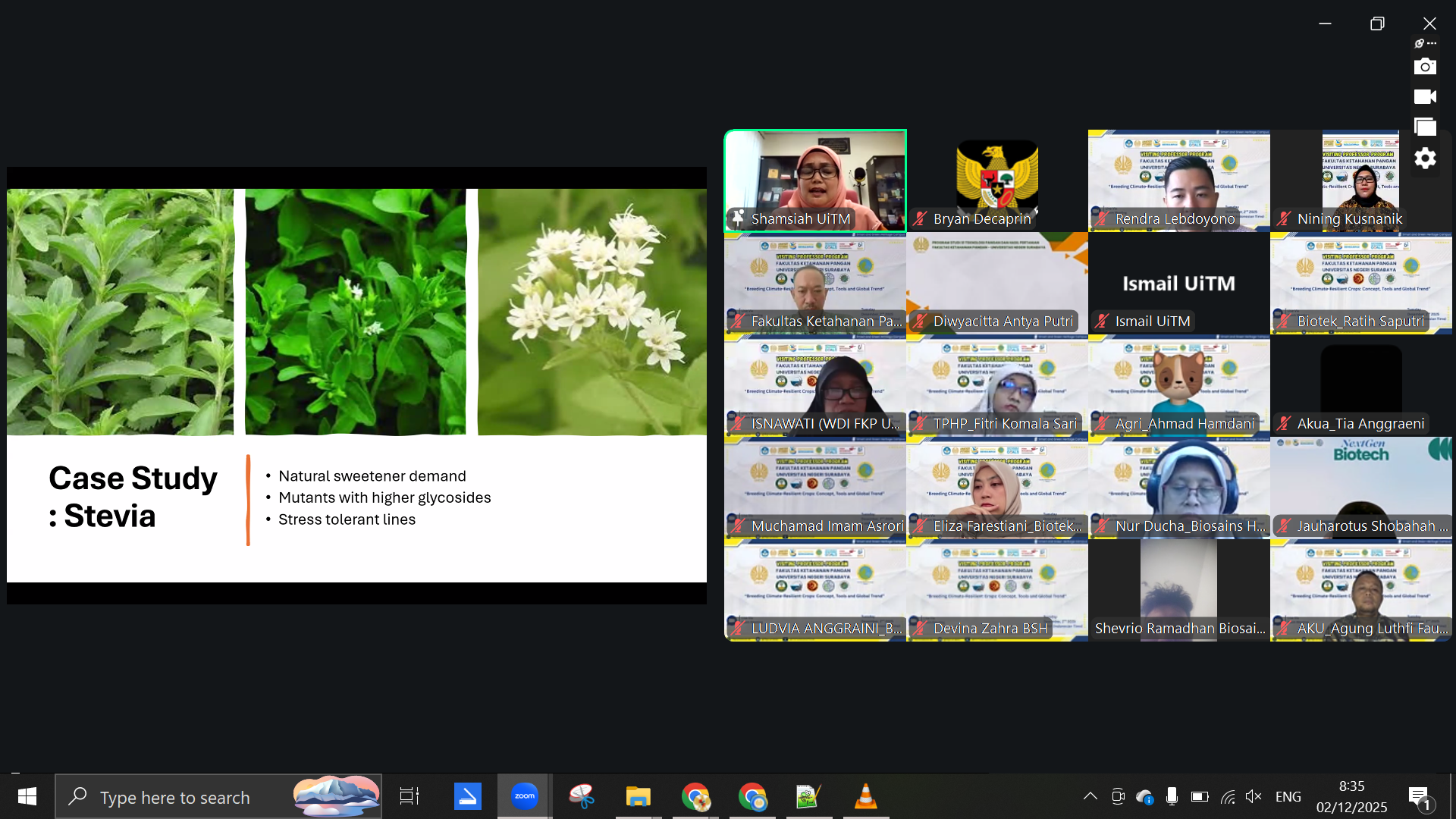Open the Windows Start menu

(27, 796)
